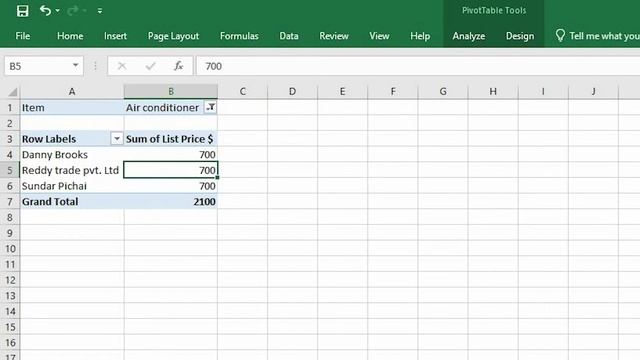Select the Reddy trade pvt. Ltd cell

(72, 170)
